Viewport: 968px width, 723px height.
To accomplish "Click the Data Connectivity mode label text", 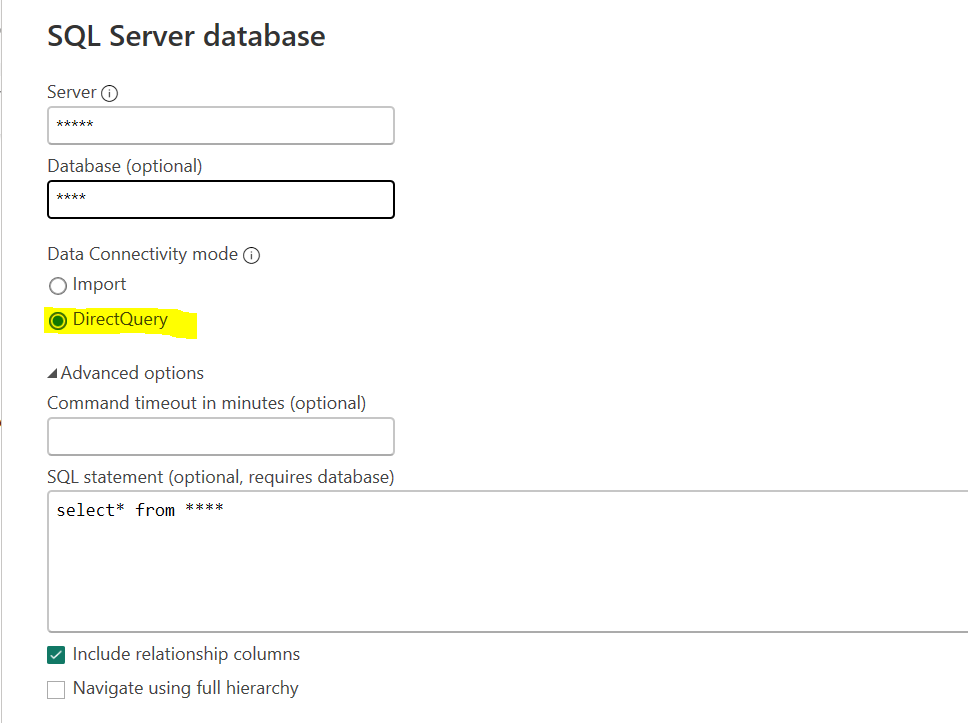I will (143, 254).
